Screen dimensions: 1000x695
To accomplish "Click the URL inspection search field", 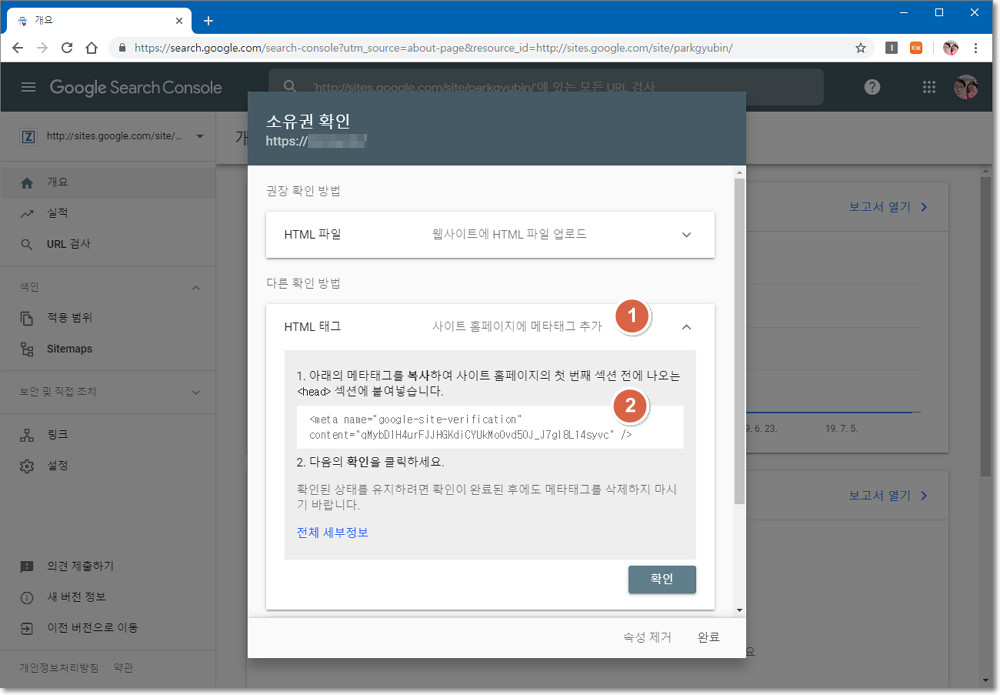I will coord(546,87).
